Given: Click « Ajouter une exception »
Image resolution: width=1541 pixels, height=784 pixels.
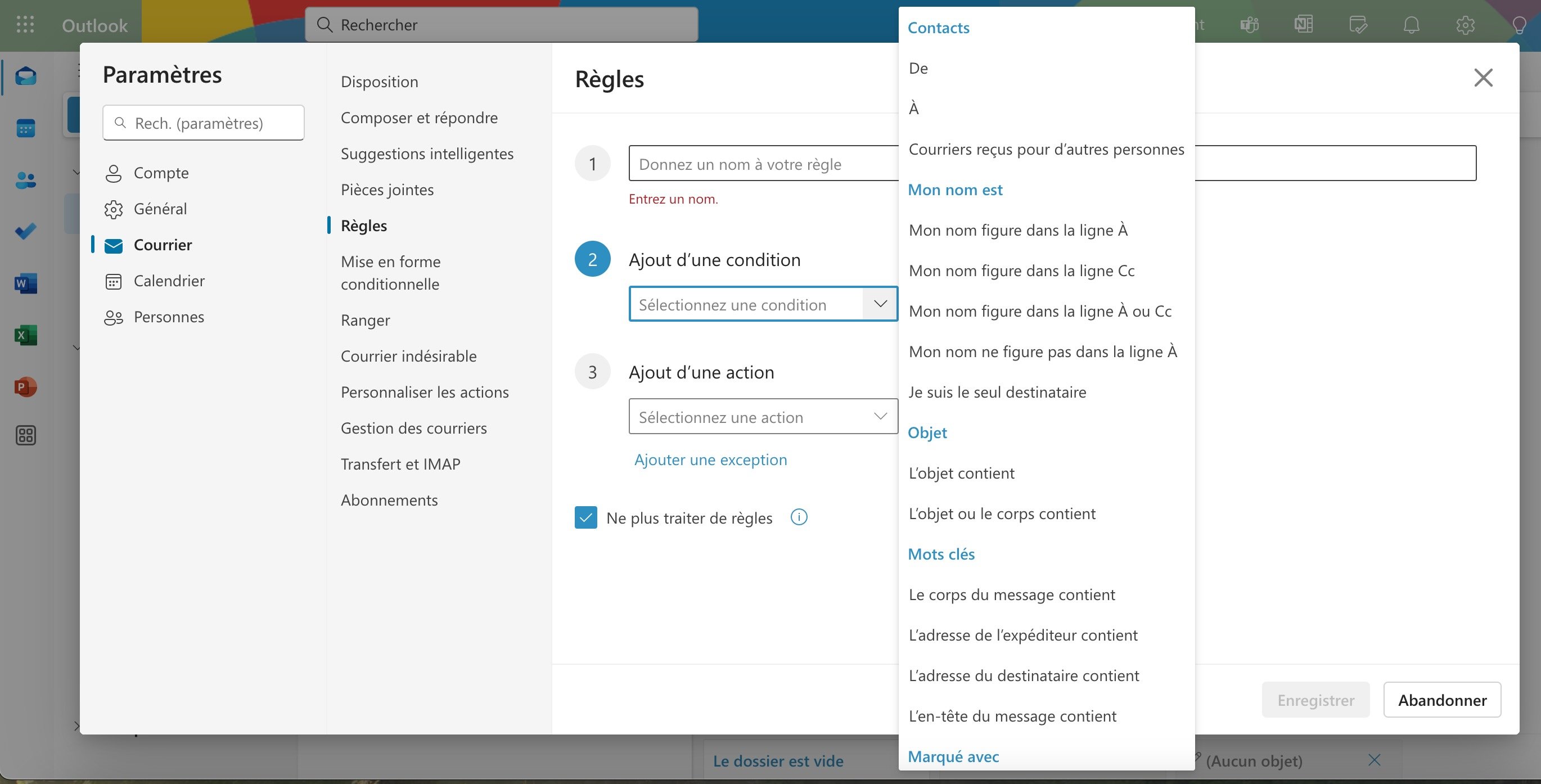Looking at the screenshot, I should coord(710,459).
